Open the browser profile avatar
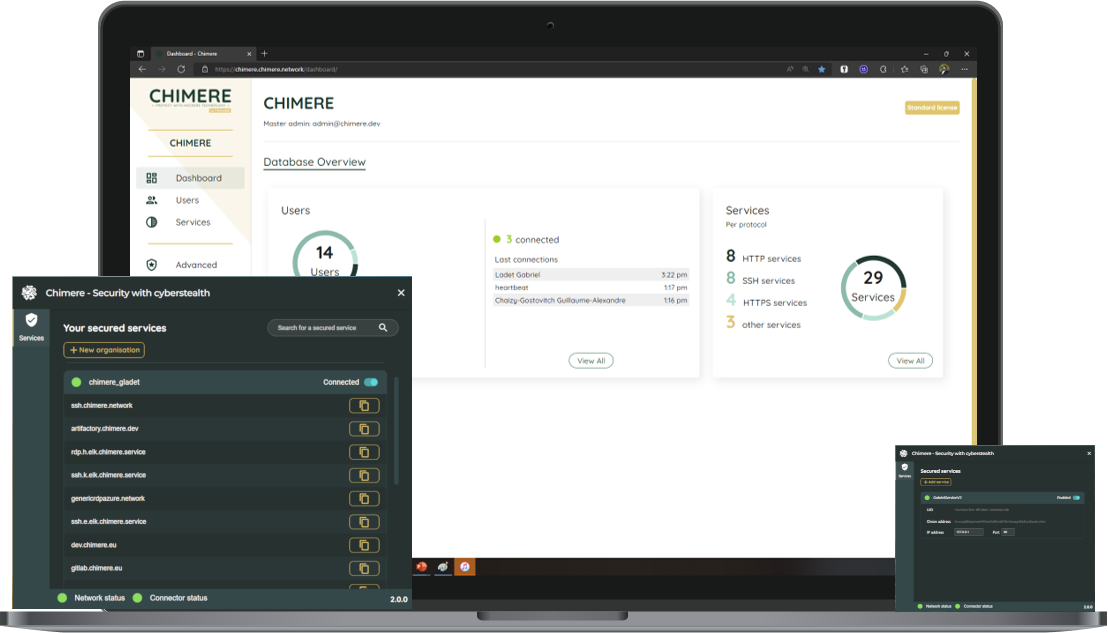Viewport: 1108px width, 633px height. tap(944, 69)
